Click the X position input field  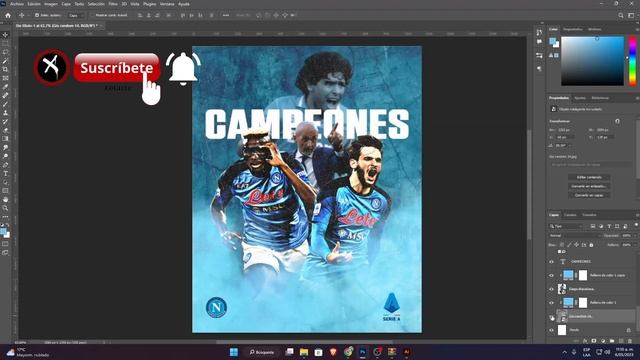point(565,137)
